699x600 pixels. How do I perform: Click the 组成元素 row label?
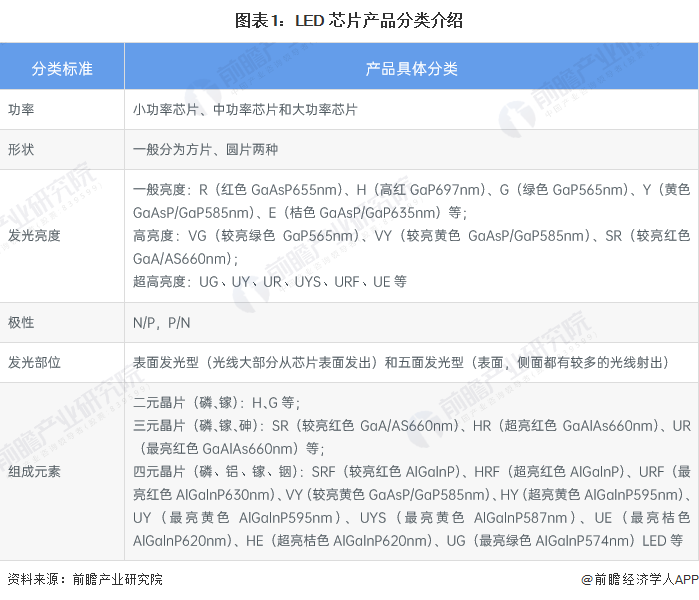coord(34,471)
